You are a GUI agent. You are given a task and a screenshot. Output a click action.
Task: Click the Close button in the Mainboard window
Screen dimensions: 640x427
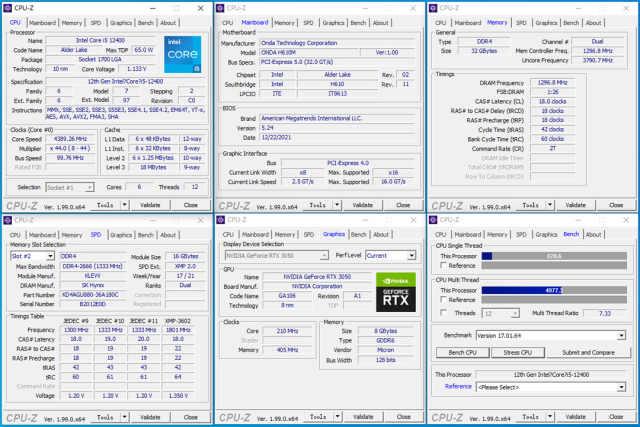403,205
